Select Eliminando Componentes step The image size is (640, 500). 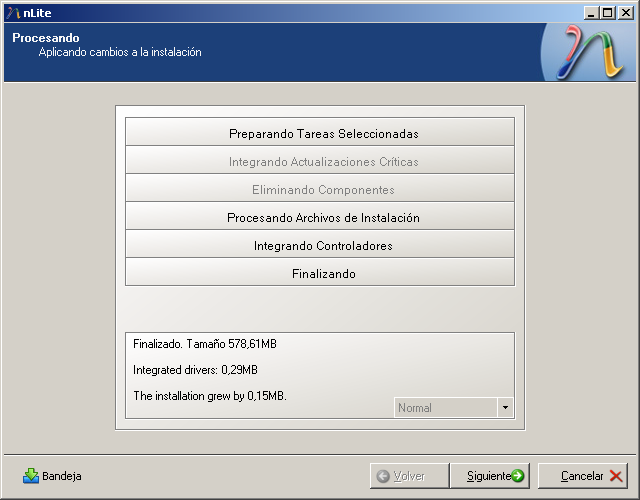point(320,188)
